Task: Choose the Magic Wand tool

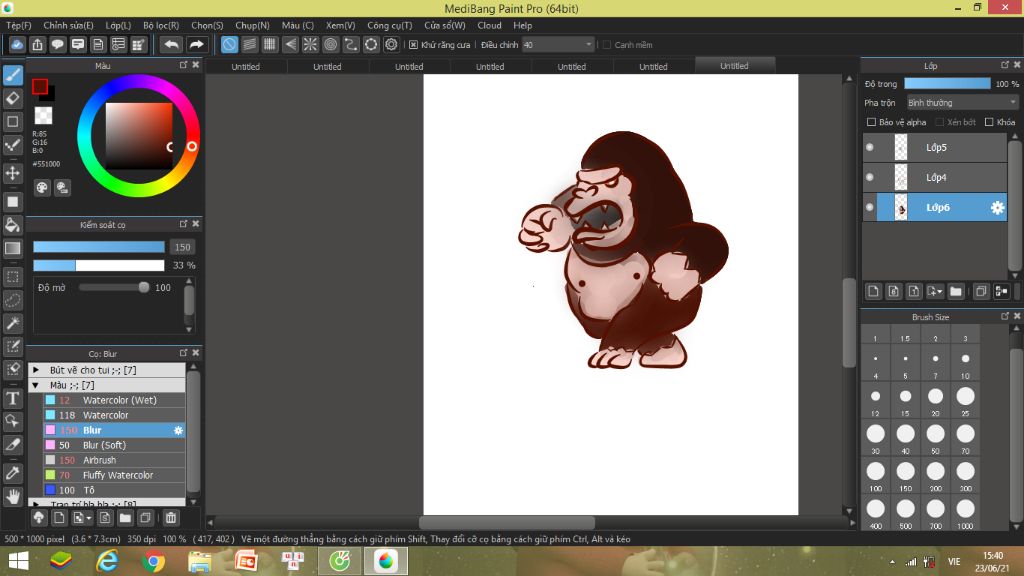Action: click(x=13, y=323)
